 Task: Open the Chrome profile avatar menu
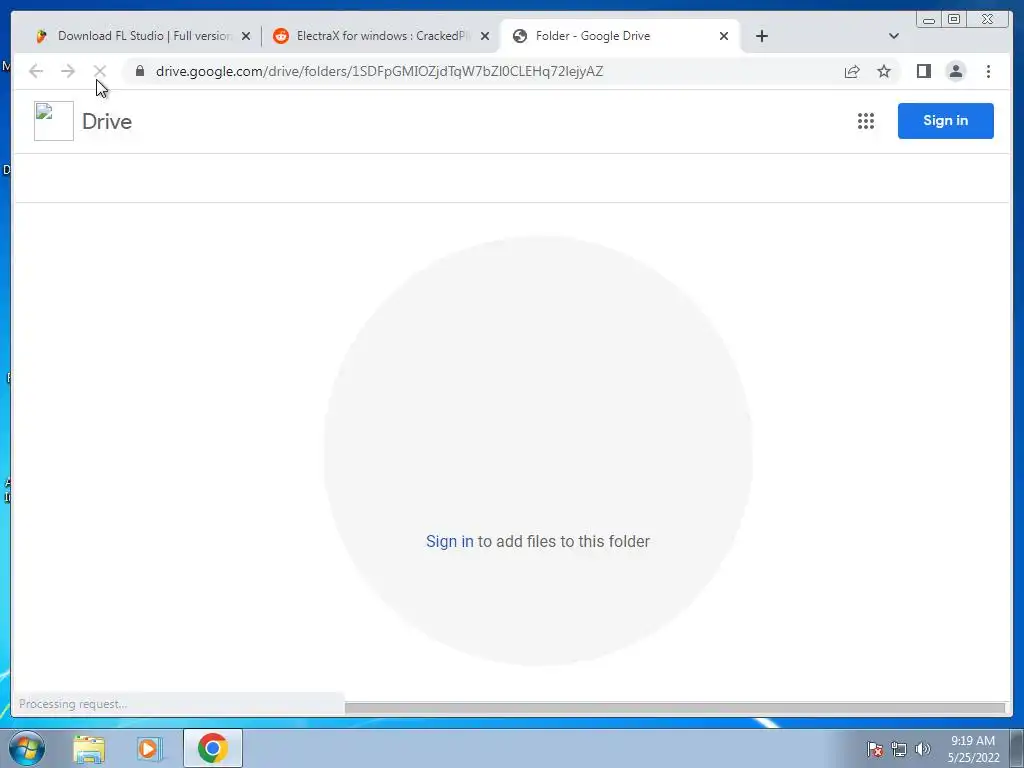(x=955, y=71)
